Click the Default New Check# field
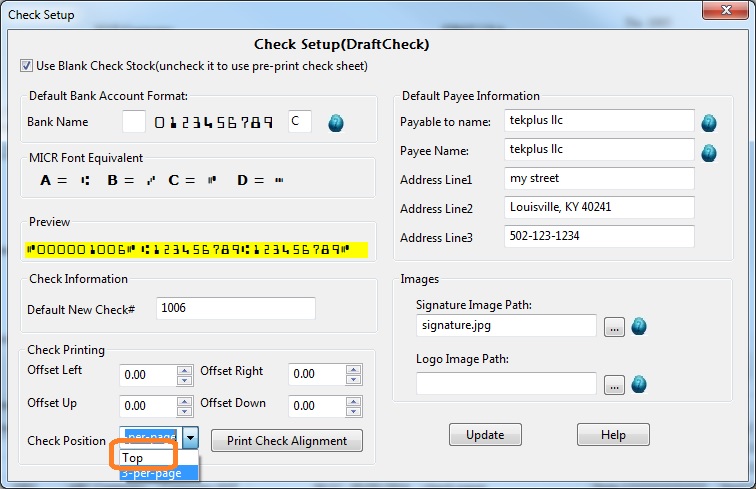 tap(235, 309)
